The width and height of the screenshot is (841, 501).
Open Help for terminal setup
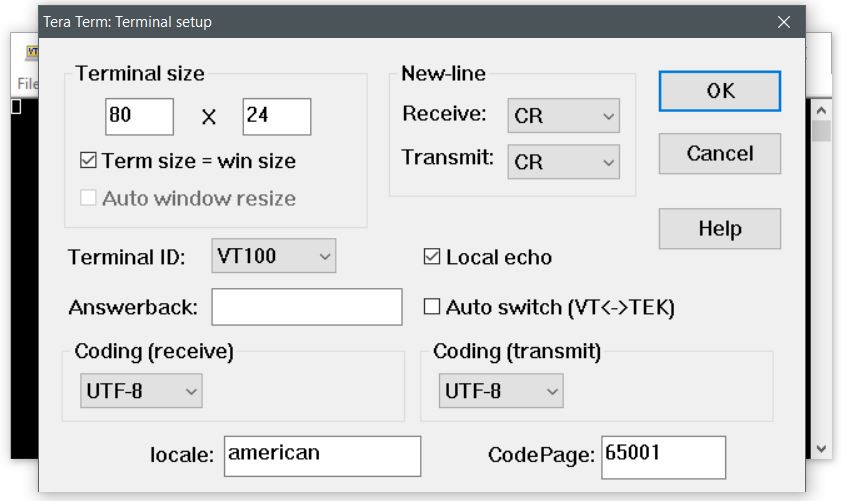[719, 229]
